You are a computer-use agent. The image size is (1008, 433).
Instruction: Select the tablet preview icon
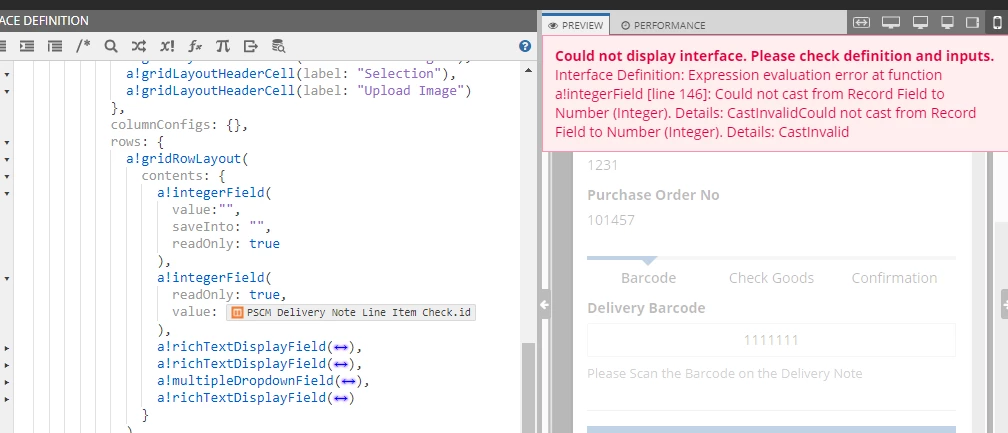(x=972, y=22)
